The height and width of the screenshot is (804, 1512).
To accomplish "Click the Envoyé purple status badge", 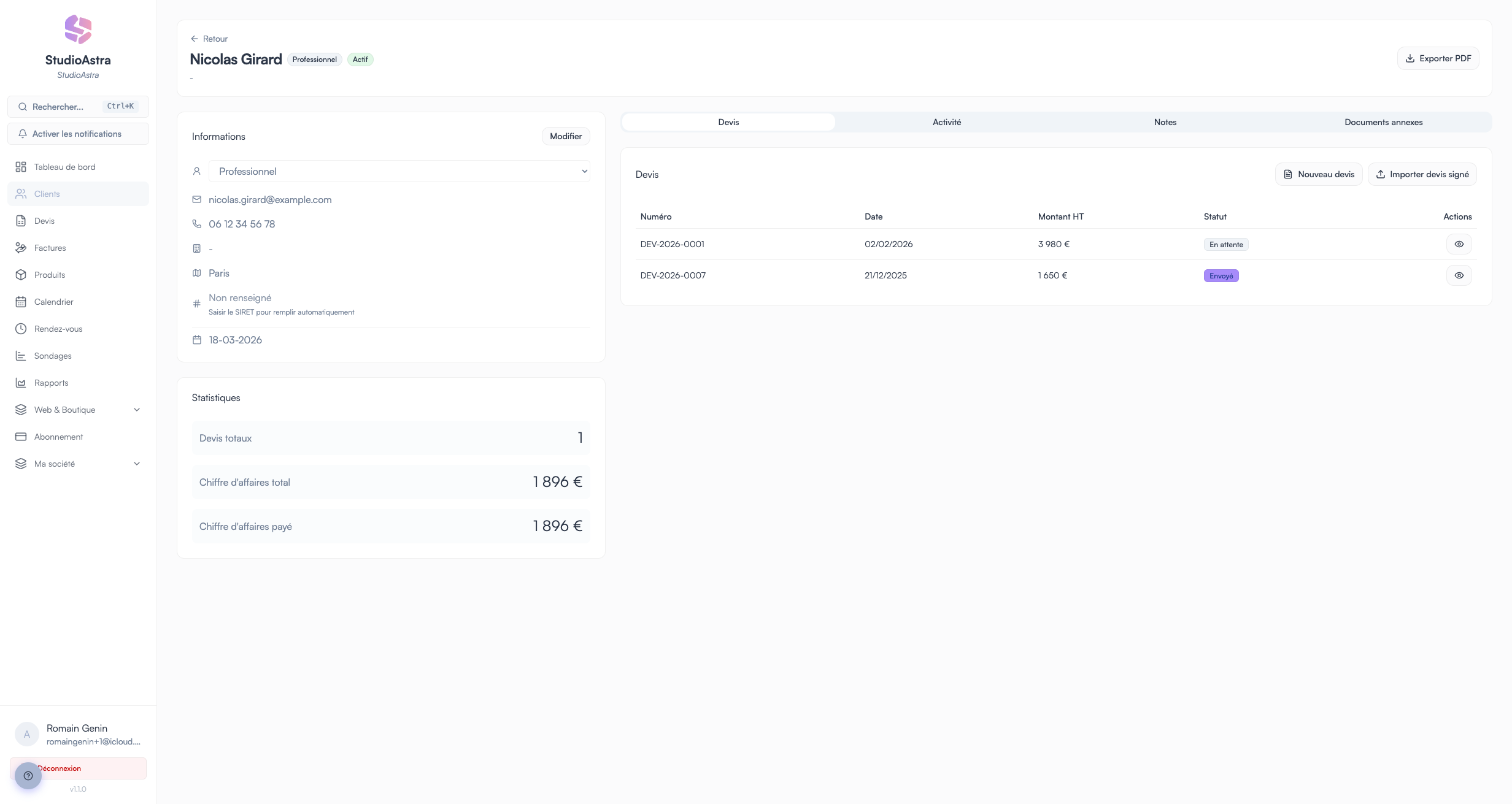I will [1221, 276].
